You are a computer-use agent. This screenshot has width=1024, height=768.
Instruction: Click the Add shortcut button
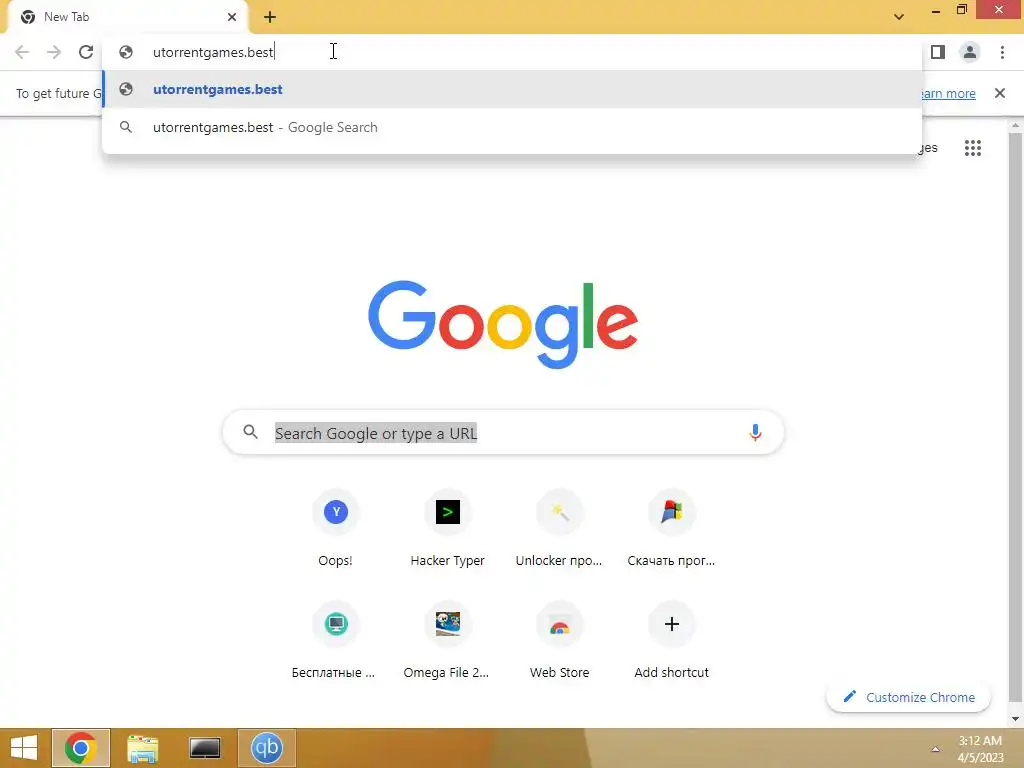671,640
